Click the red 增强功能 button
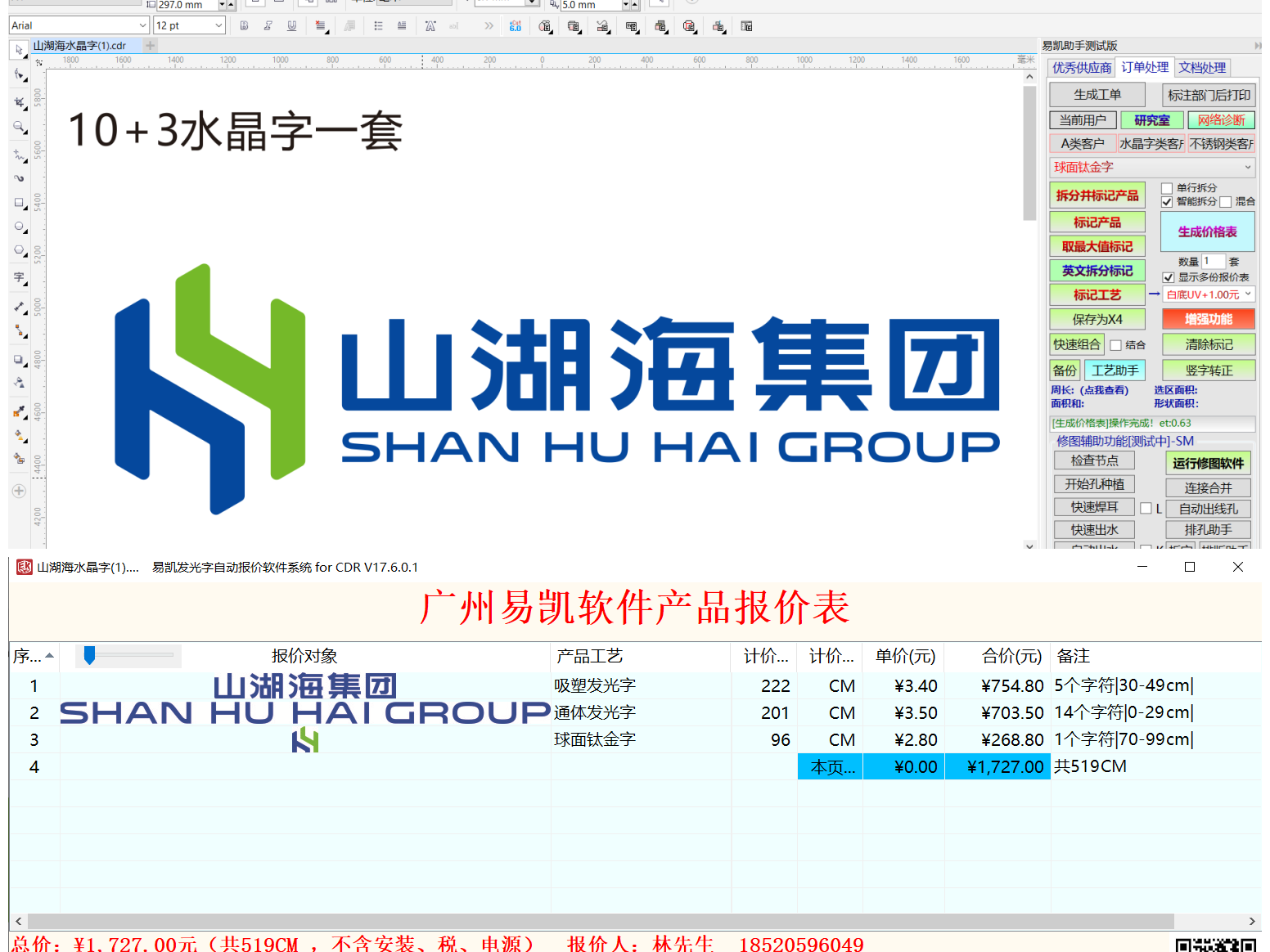This screenshot has height=952, width=1270. pos(1209,319)
